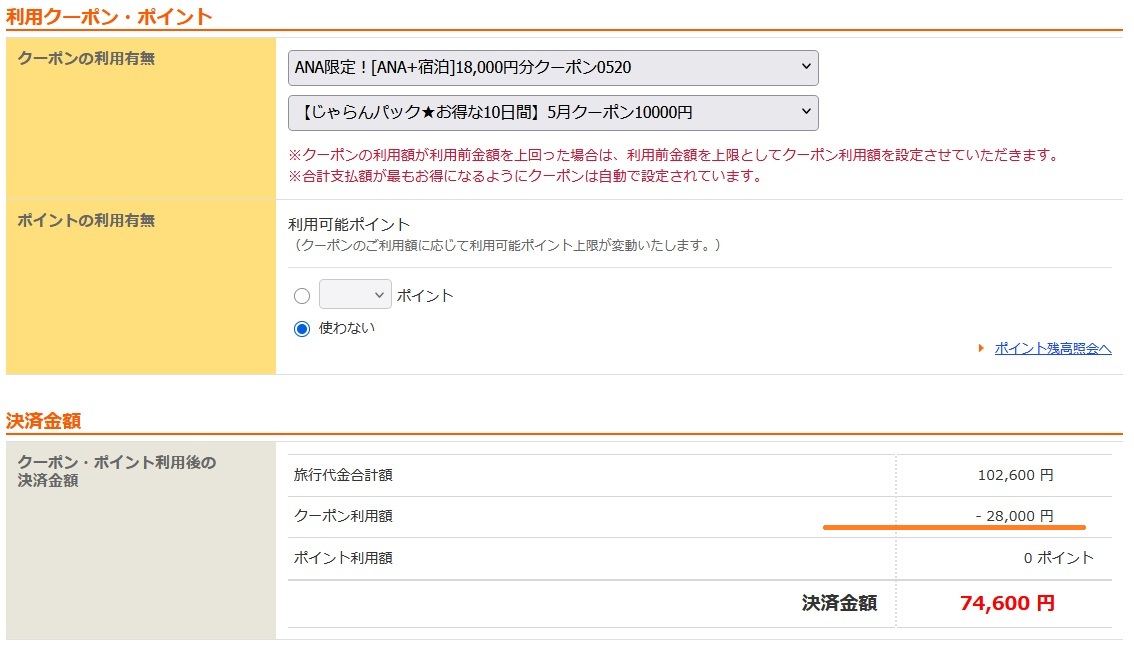Click the - 28,000 円 coupon amount
Screen dimensions: 1134x646
[x=1013, y=516]
